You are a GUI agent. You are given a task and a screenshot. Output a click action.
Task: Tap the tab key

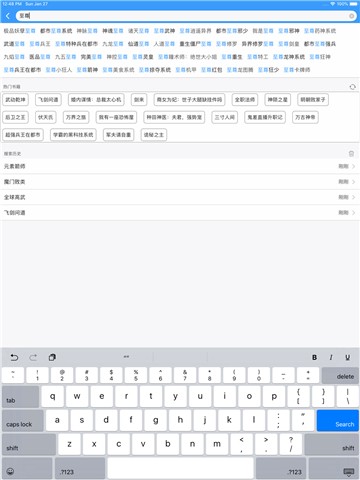tap(20, 396)
